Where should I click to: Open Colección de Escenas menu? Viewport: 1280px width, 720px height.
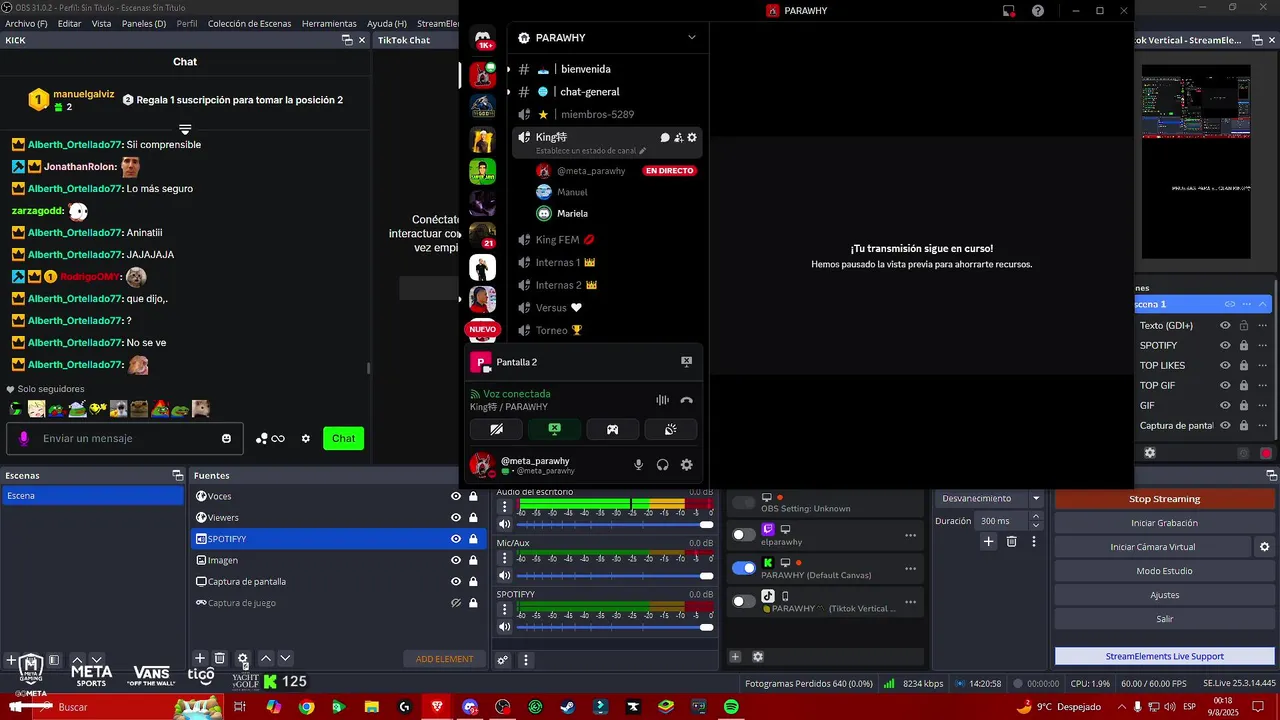pos(251,23)
